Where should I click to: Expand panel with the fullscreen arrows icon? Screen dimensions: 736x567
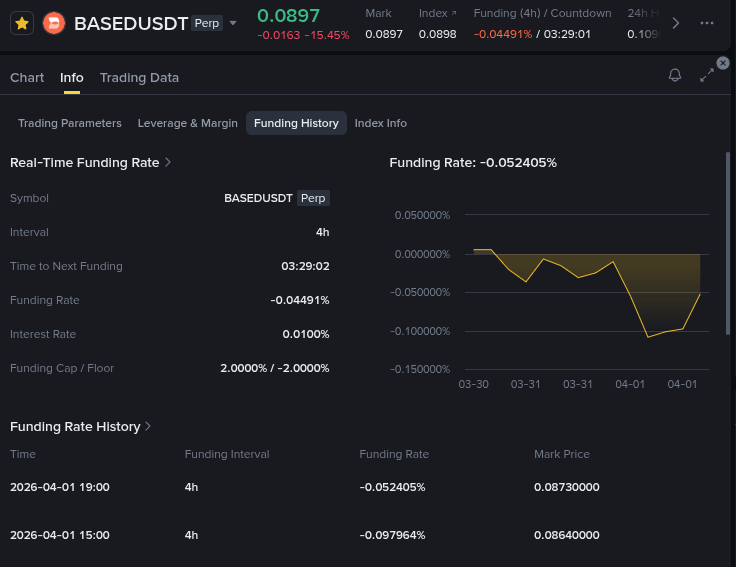tap(707, 76)
